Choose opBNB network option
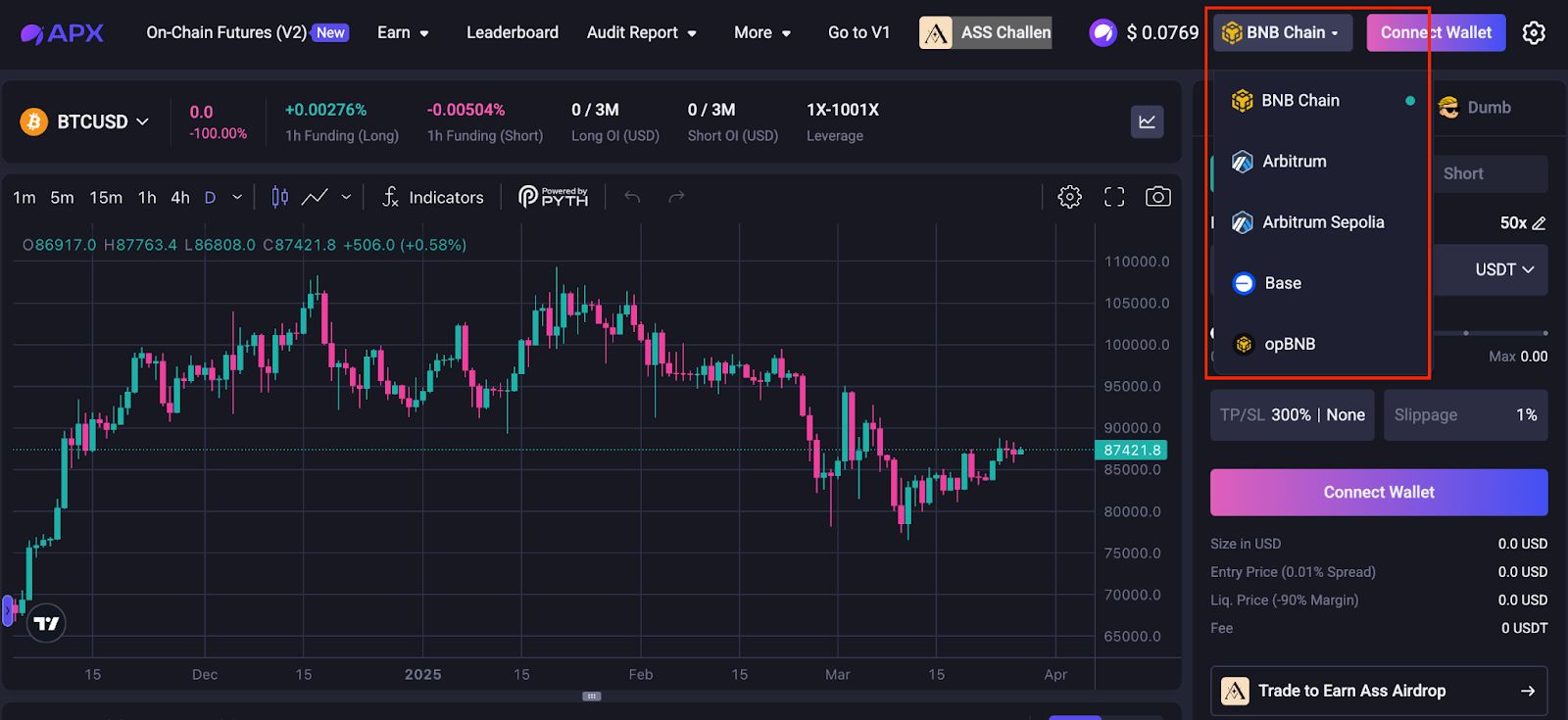The height and width of the screenshot is (720, 1568). coord(1289,344)
